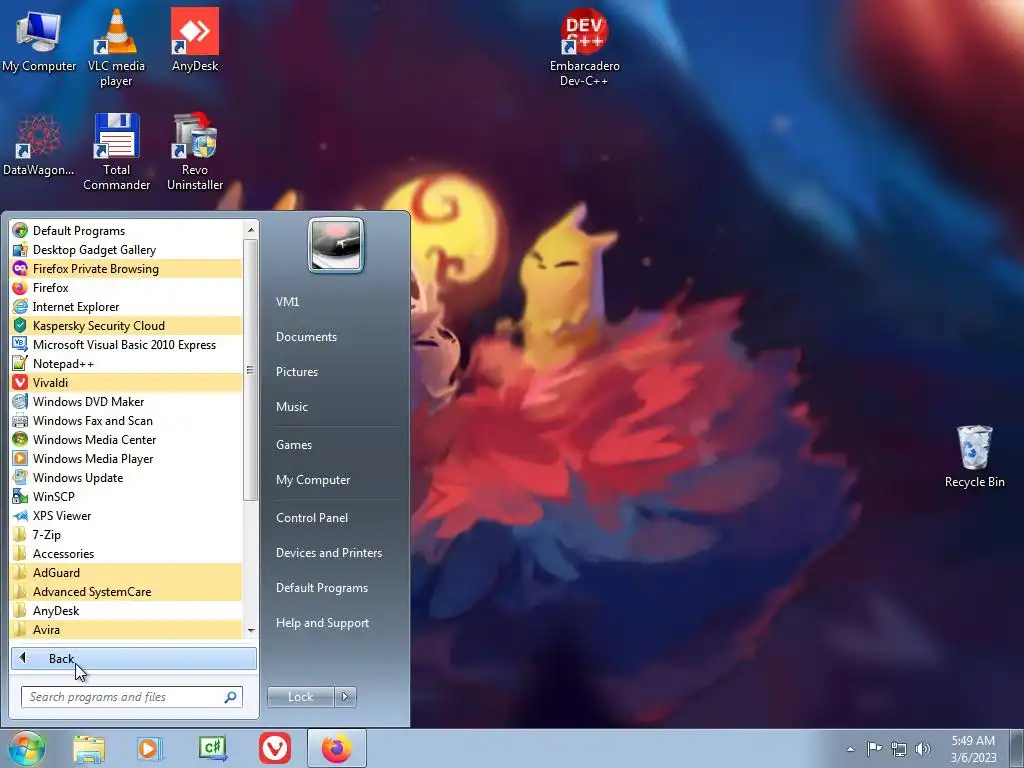Click the Search programs and files box
Image resolution: width=1024 pixels, height=768 pixels.
point(132,697)
